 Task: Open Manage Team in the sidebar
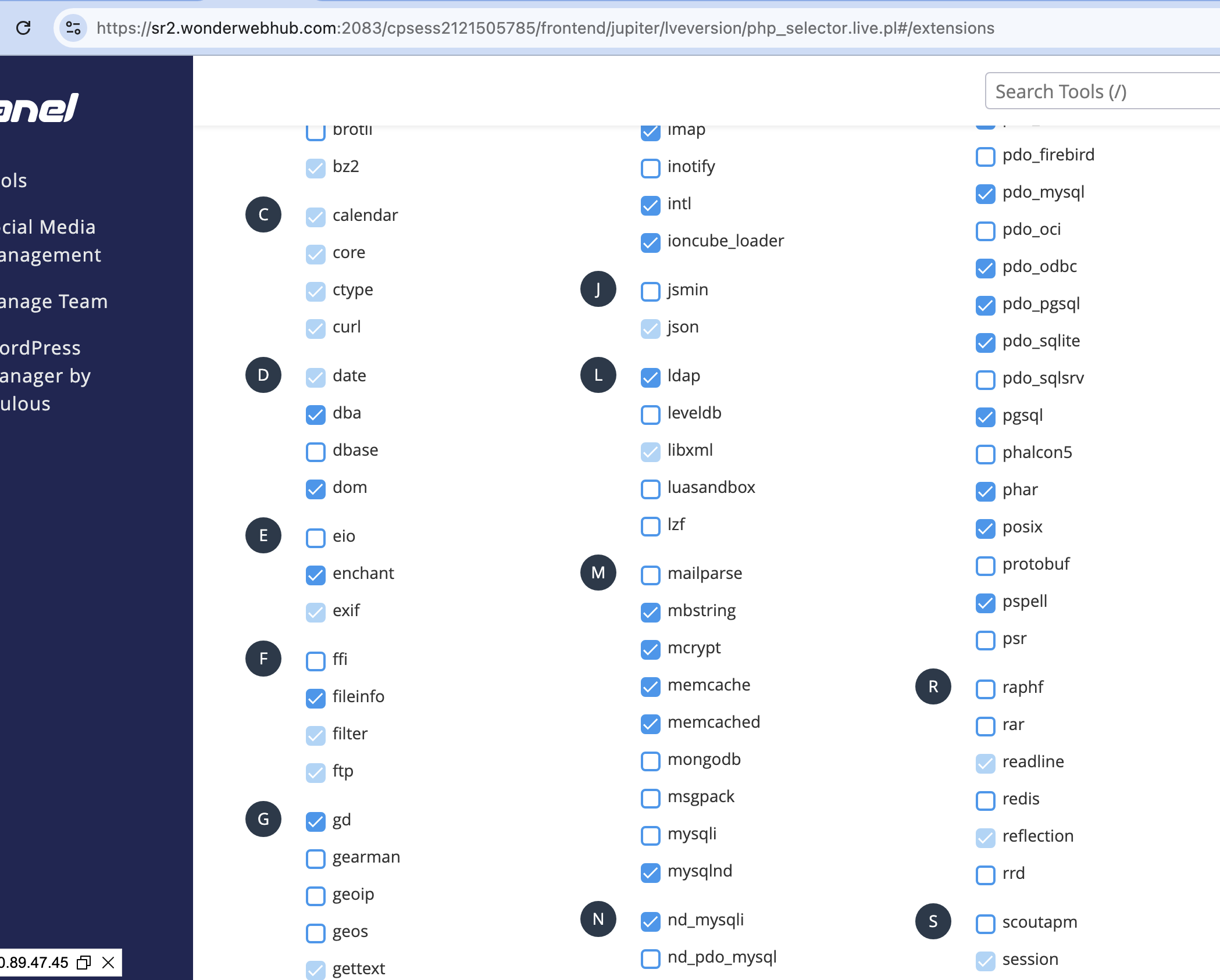point(53,302)
